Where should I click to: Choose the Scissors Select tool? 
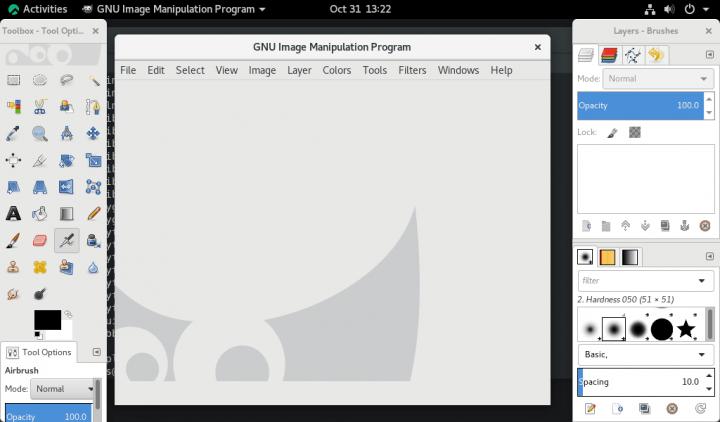coord(40,106)
